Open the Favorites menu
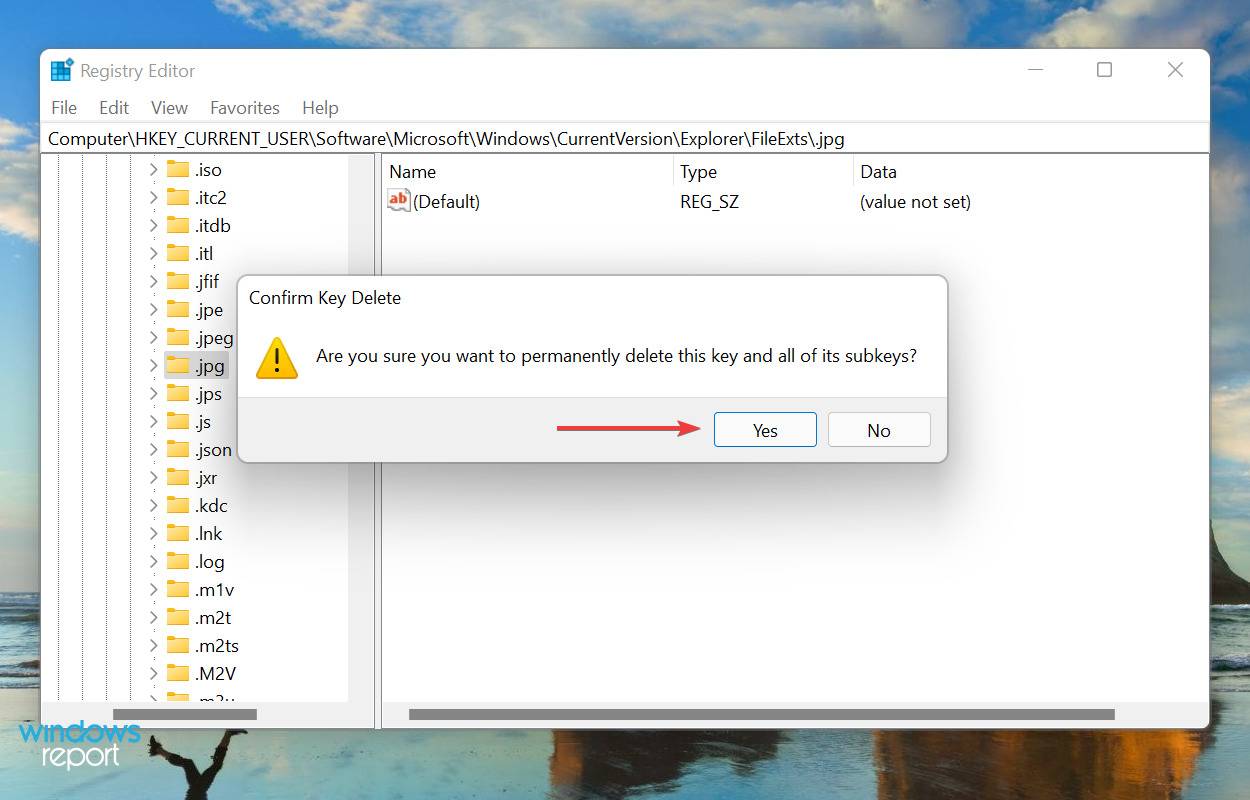The height and width of the screenshot is (800, 1250). 244,107
